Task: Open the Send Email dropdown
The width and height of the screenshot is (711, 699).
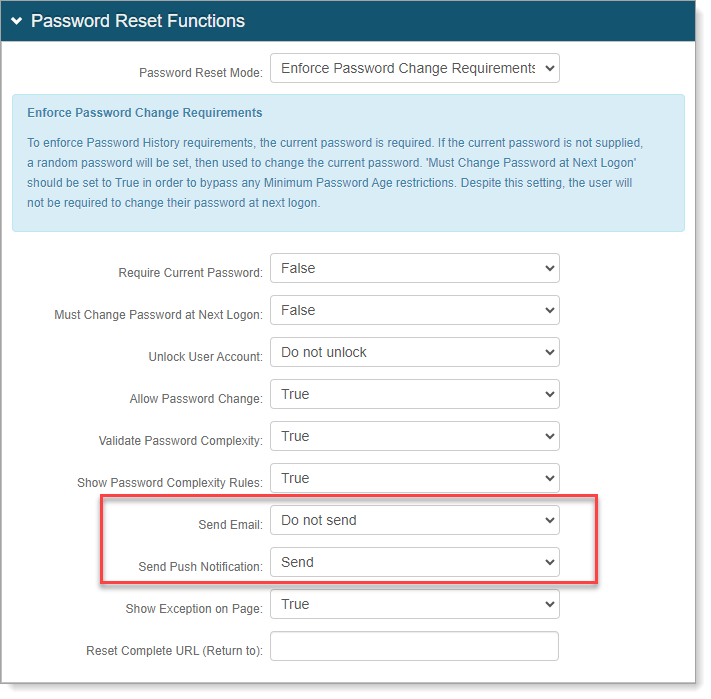Action: coord(414,521)
